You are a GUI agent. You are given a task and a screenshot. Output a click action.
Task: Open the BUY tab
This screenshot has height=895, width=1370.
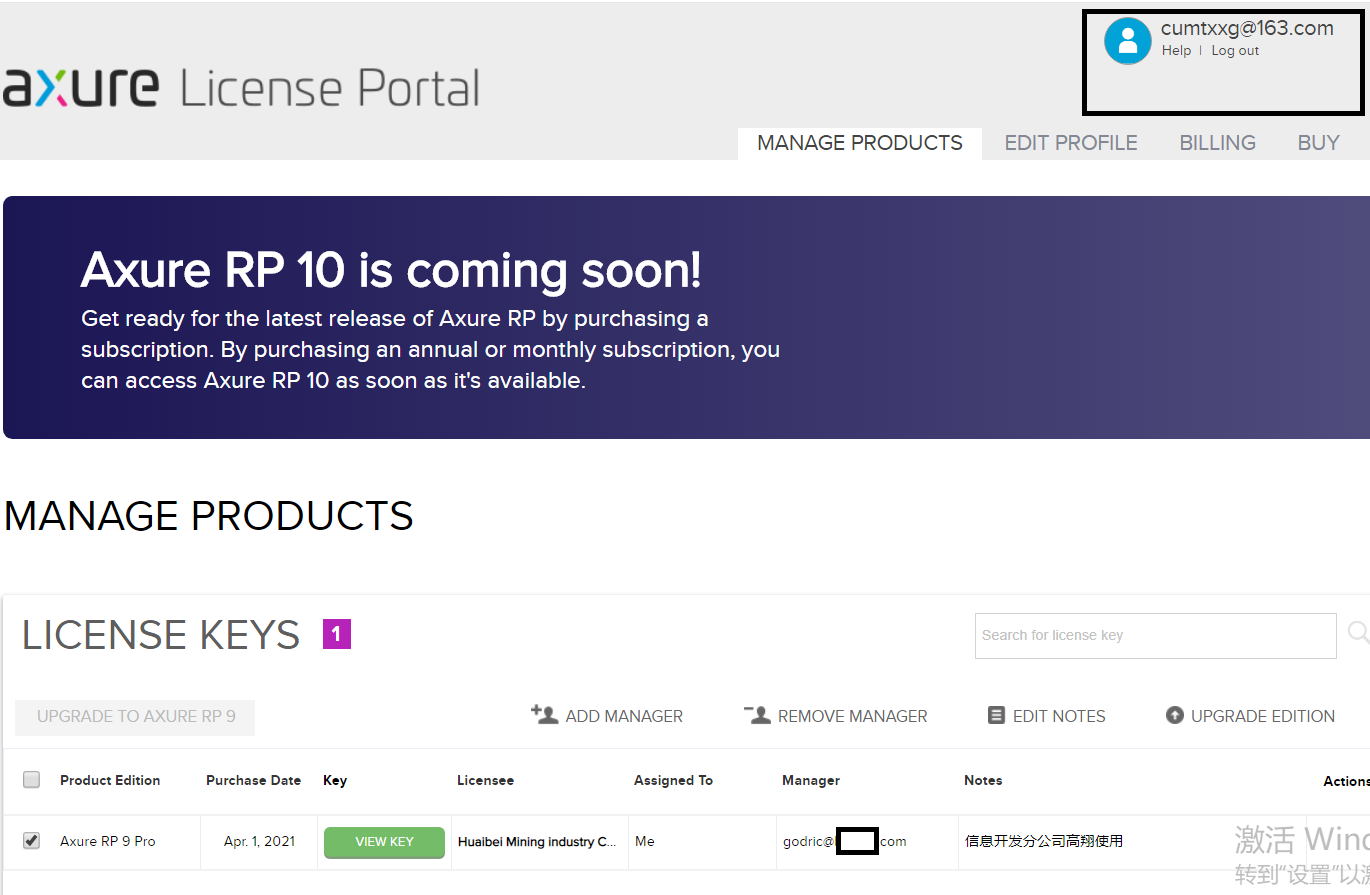[x=1318, y=143]
